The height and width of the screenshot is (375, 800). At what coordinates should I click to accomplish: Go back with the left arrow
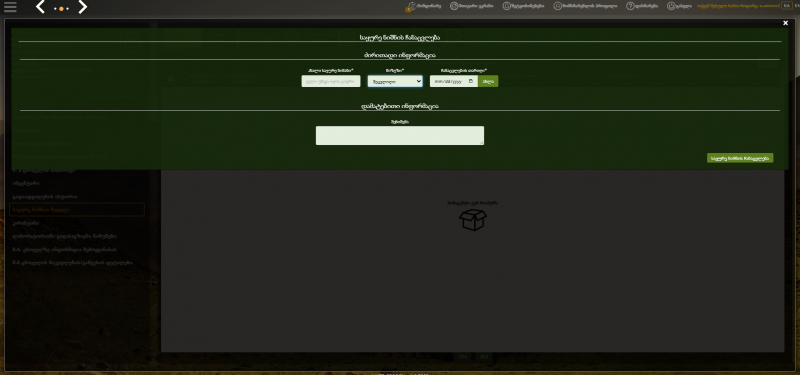41,7
